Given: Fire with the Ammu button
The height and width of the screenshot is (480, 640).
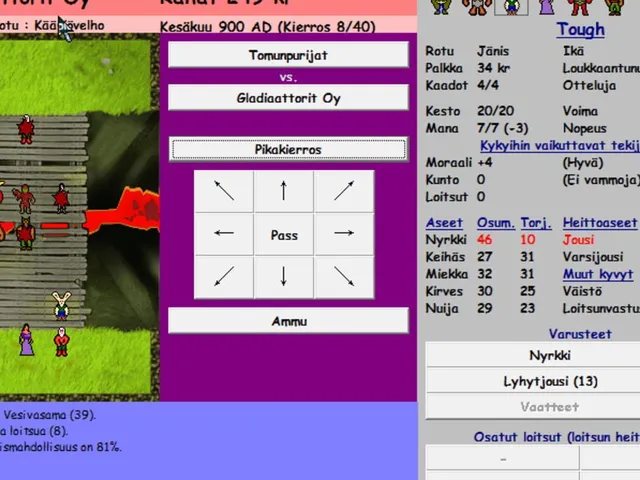Looking at the screenshot, I should (288, 321).
